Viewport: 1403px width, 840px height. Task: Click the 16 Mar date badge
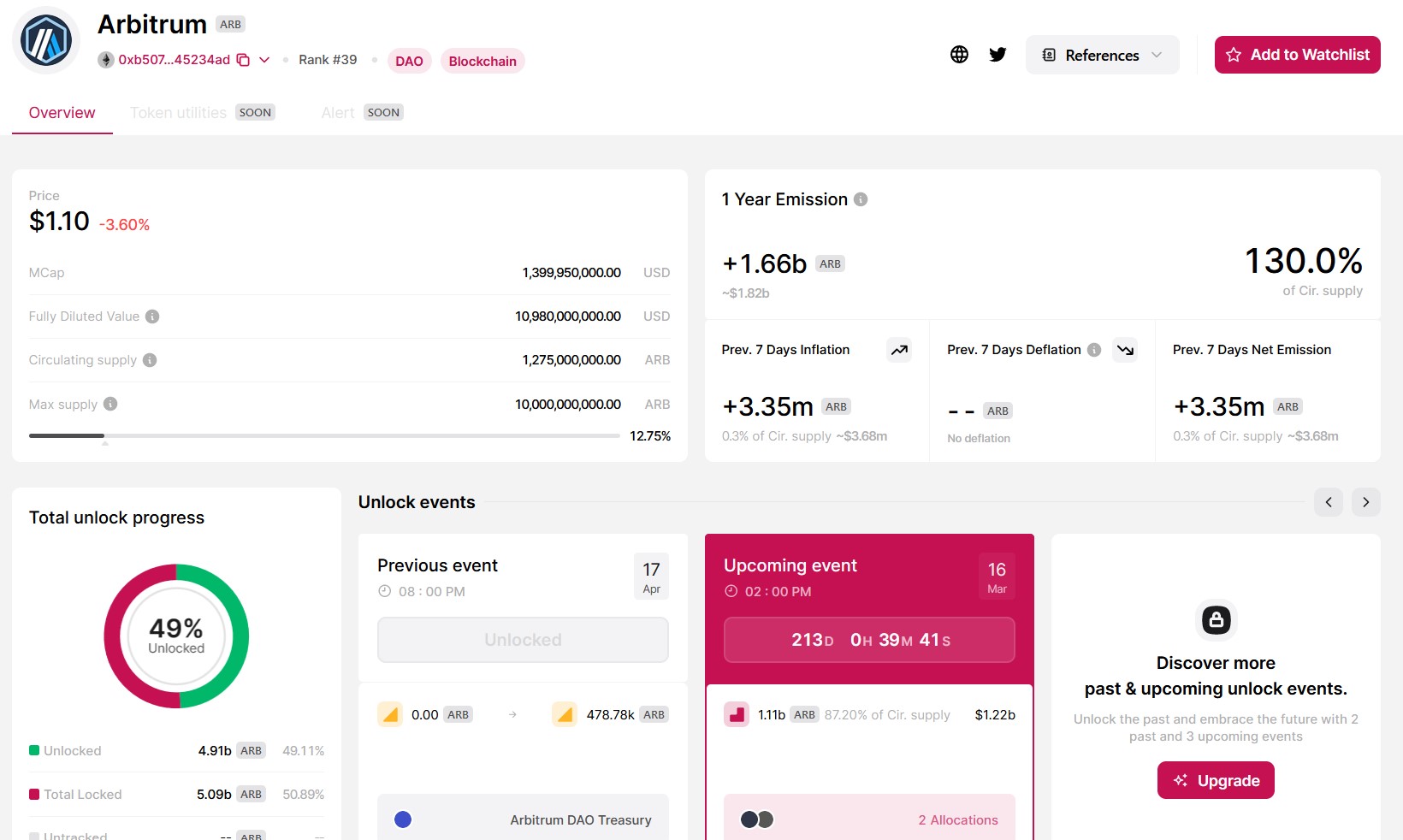[x=997, y=577]
